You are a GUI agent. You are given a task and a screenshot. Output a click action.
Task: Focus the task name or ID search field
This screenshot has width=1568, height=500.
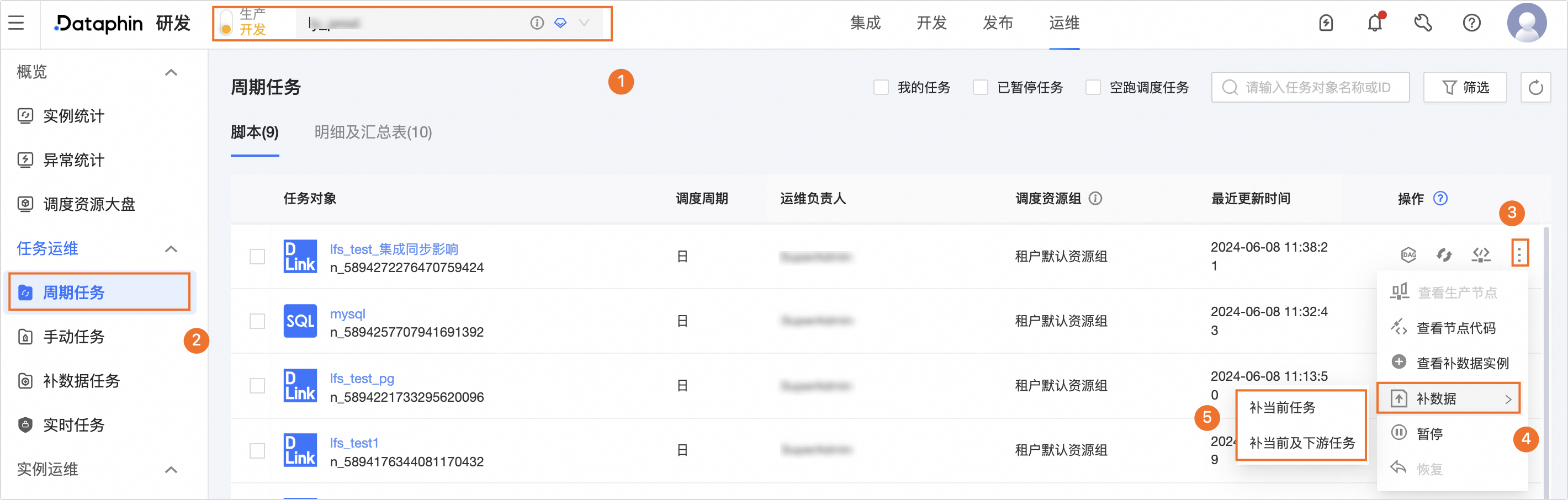[1310, 88]
